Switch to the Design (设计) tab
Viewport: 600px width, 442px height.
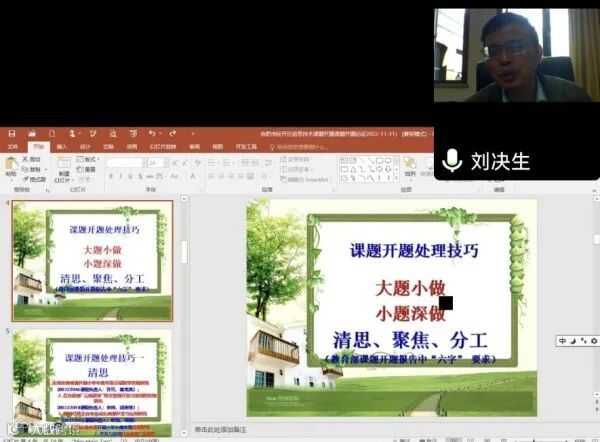tap(85, 147)
